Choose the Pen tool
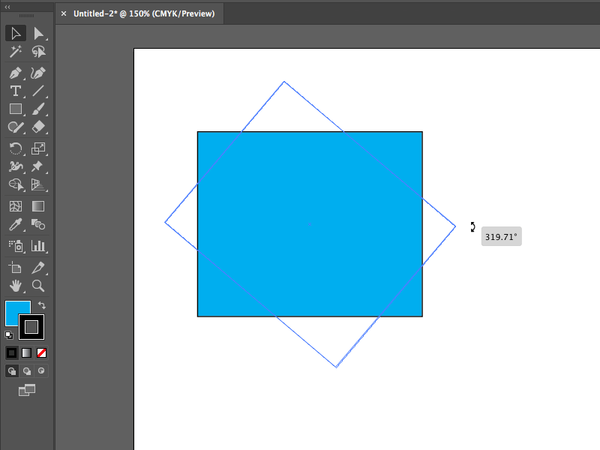Image resolution: width=600 pixels, height=450 pixels. click(15, 73)
